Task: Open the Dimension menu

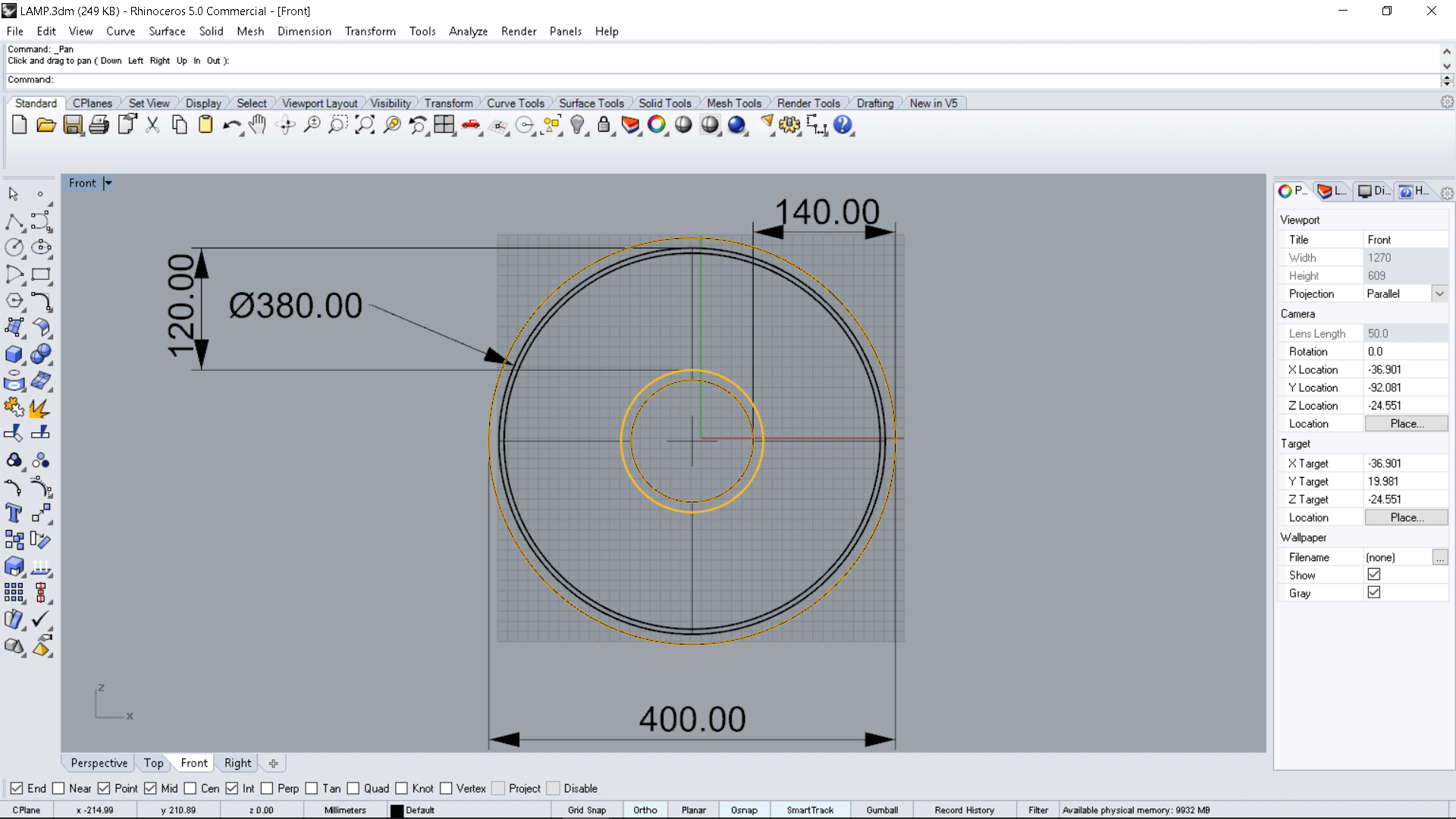Action: tap(304, 31)
